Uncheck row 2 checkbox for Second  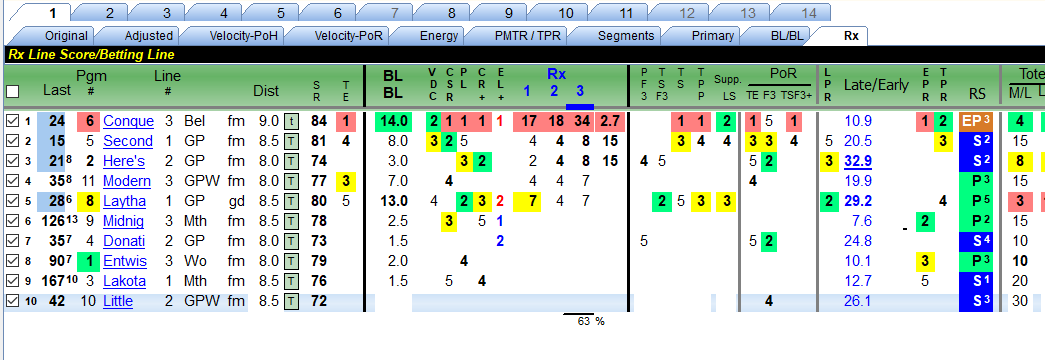point(12,141)
